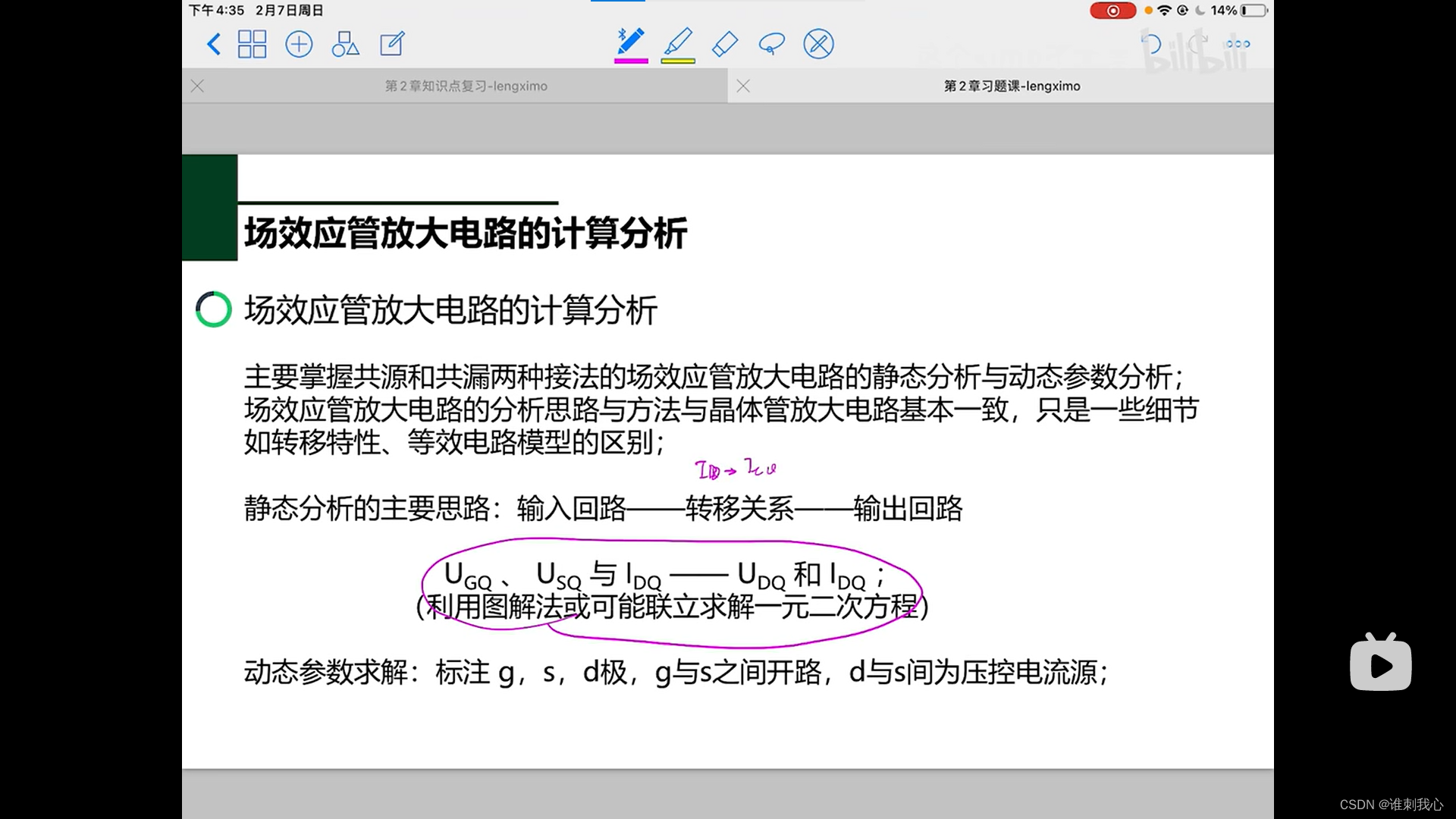This screenshot has height=819, width=1456.
Task: Click the magenta pen color underline
Action: pyautogui.click(x=630, y=61)
